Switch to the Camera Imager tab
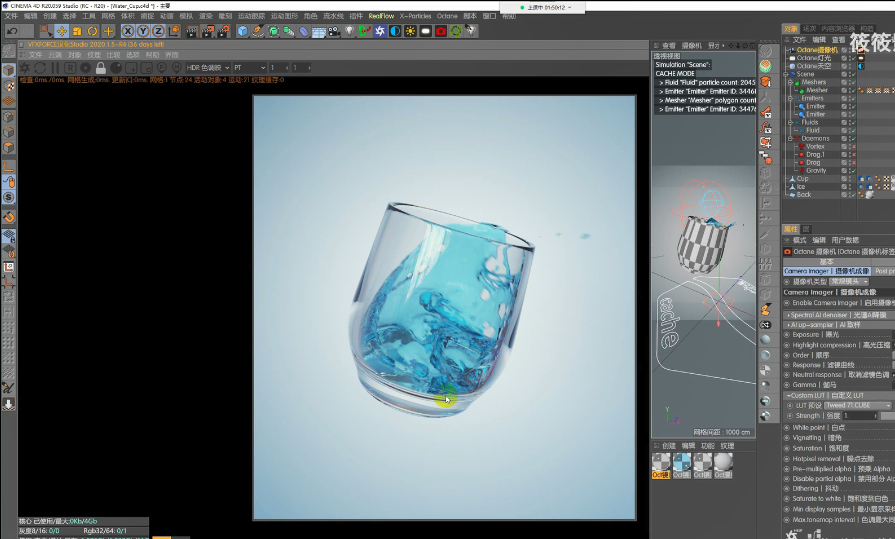The width and height of the screenshot is (895, 539). point(827,271)
